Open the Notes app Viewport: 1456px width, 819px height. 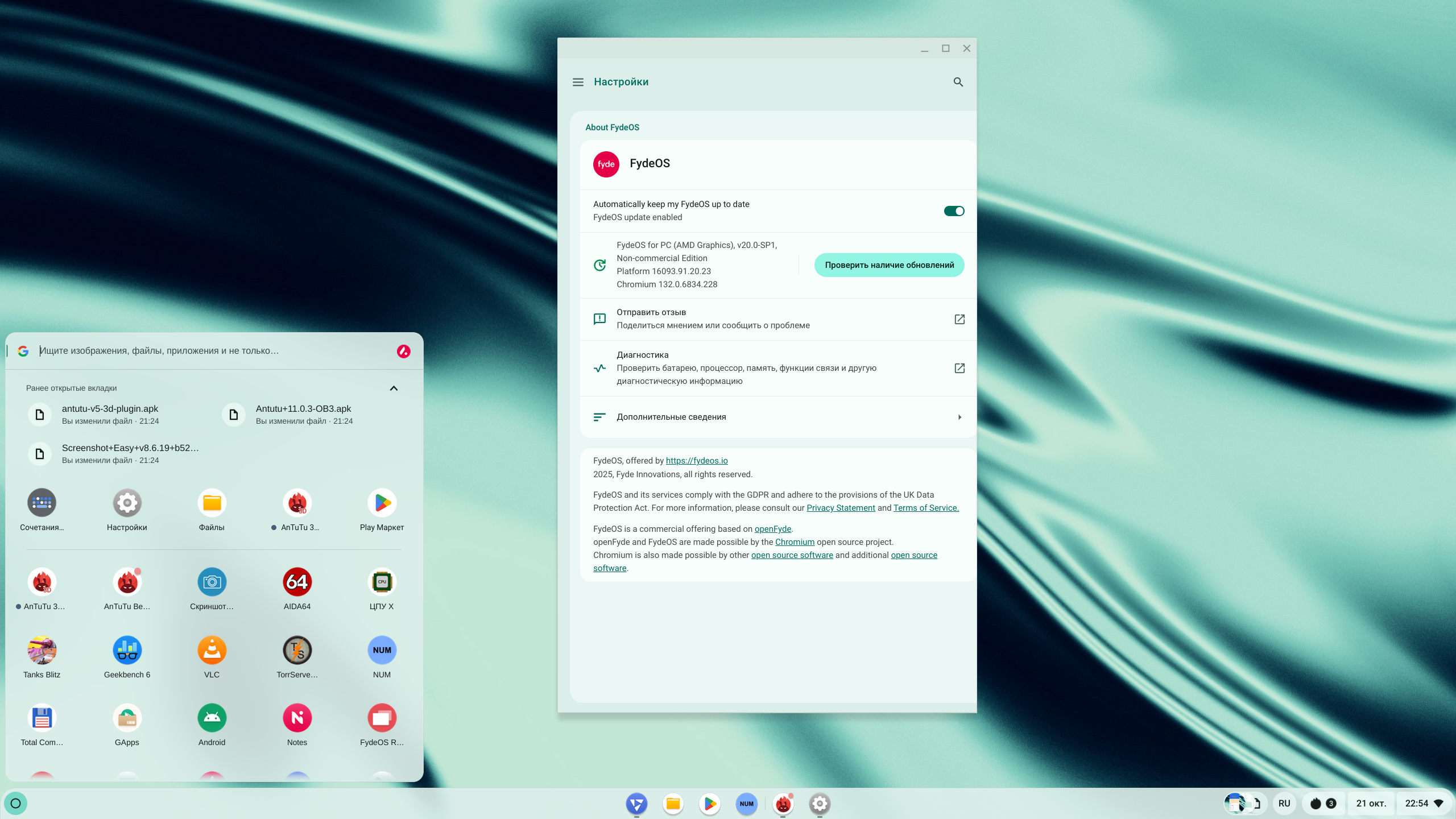(x=297, y=718)
